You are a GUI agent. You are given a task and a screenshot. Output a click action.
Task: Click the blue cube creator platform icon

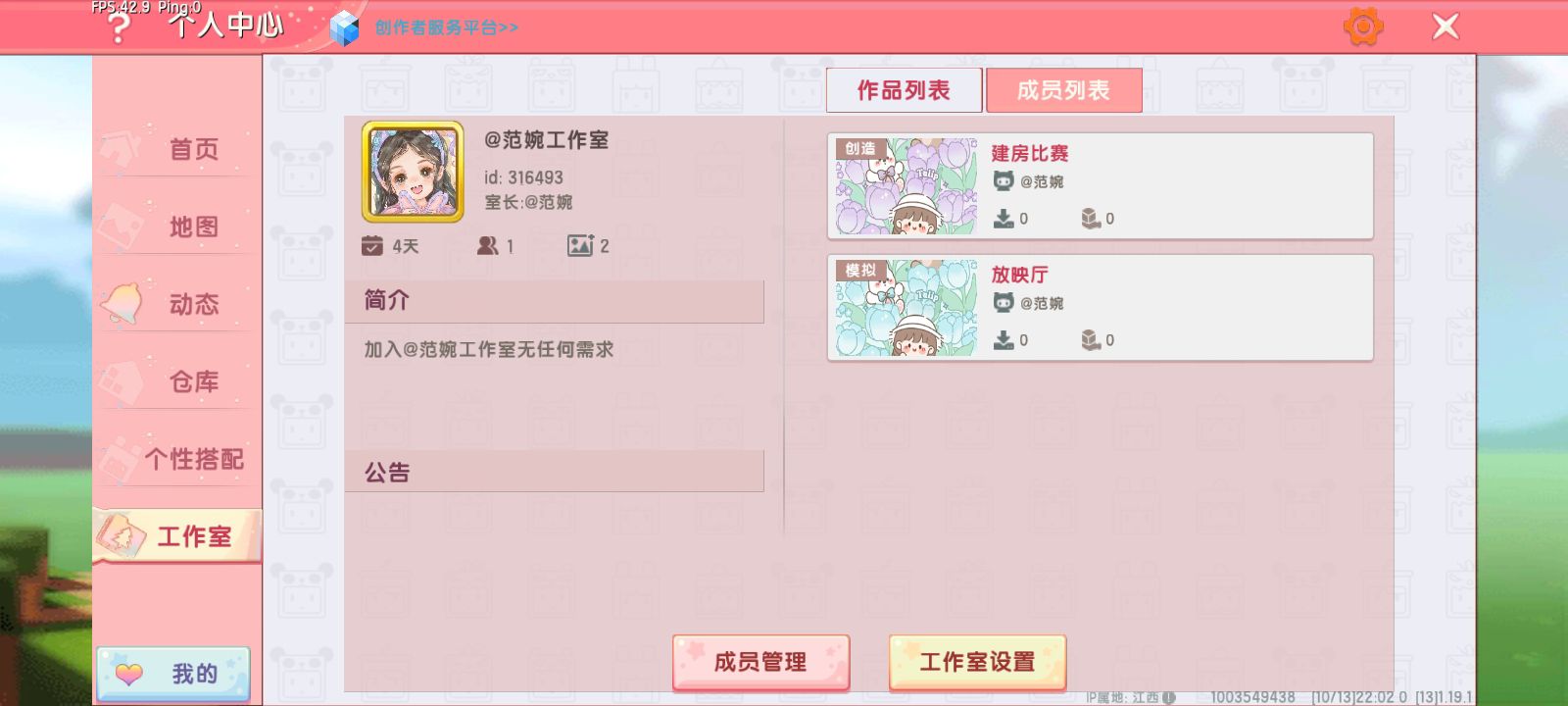click(x=344, y=27)
